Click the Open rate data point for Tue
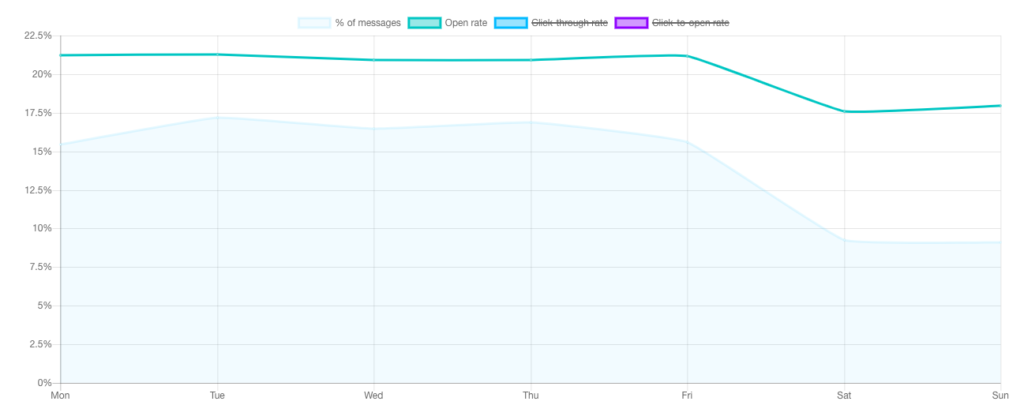Screen dimensions: 1024x420 (217, 55)
